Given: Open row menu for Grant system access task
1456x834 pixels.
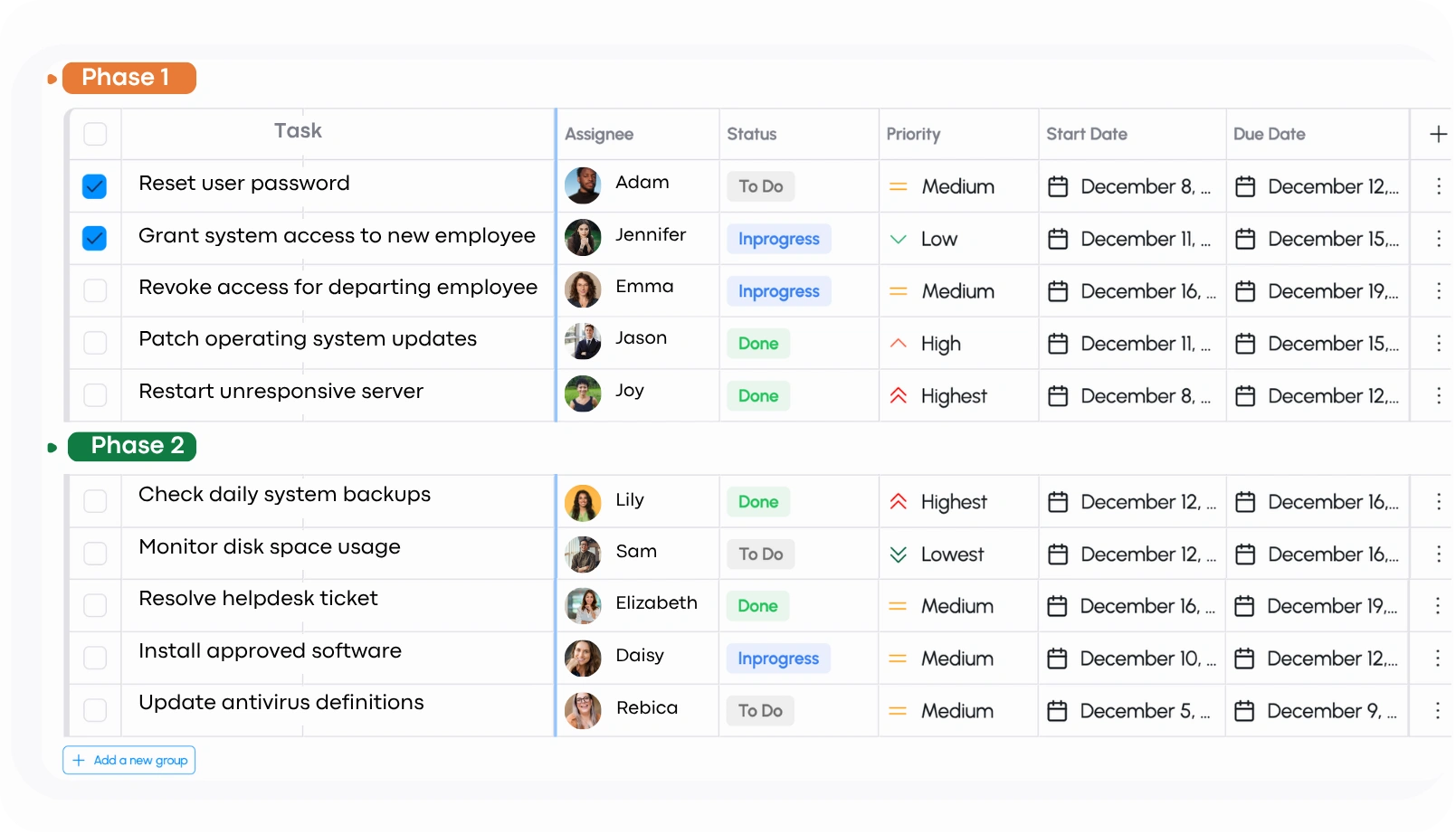Looking at the screenshot, I should pyautogui.click(x=1438, y=239).
